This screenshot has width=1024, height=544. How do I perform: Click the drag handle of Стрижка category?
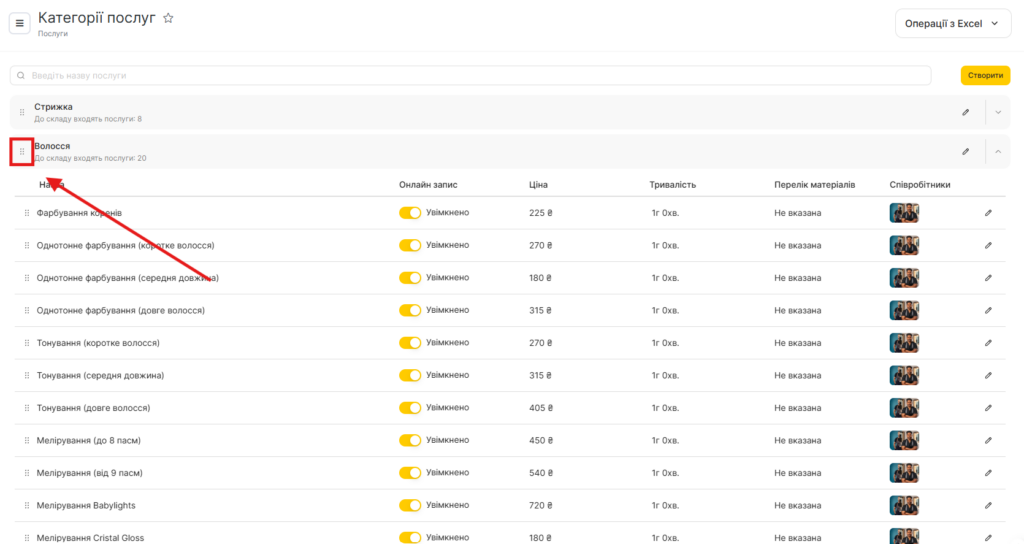tap(22, 112)
